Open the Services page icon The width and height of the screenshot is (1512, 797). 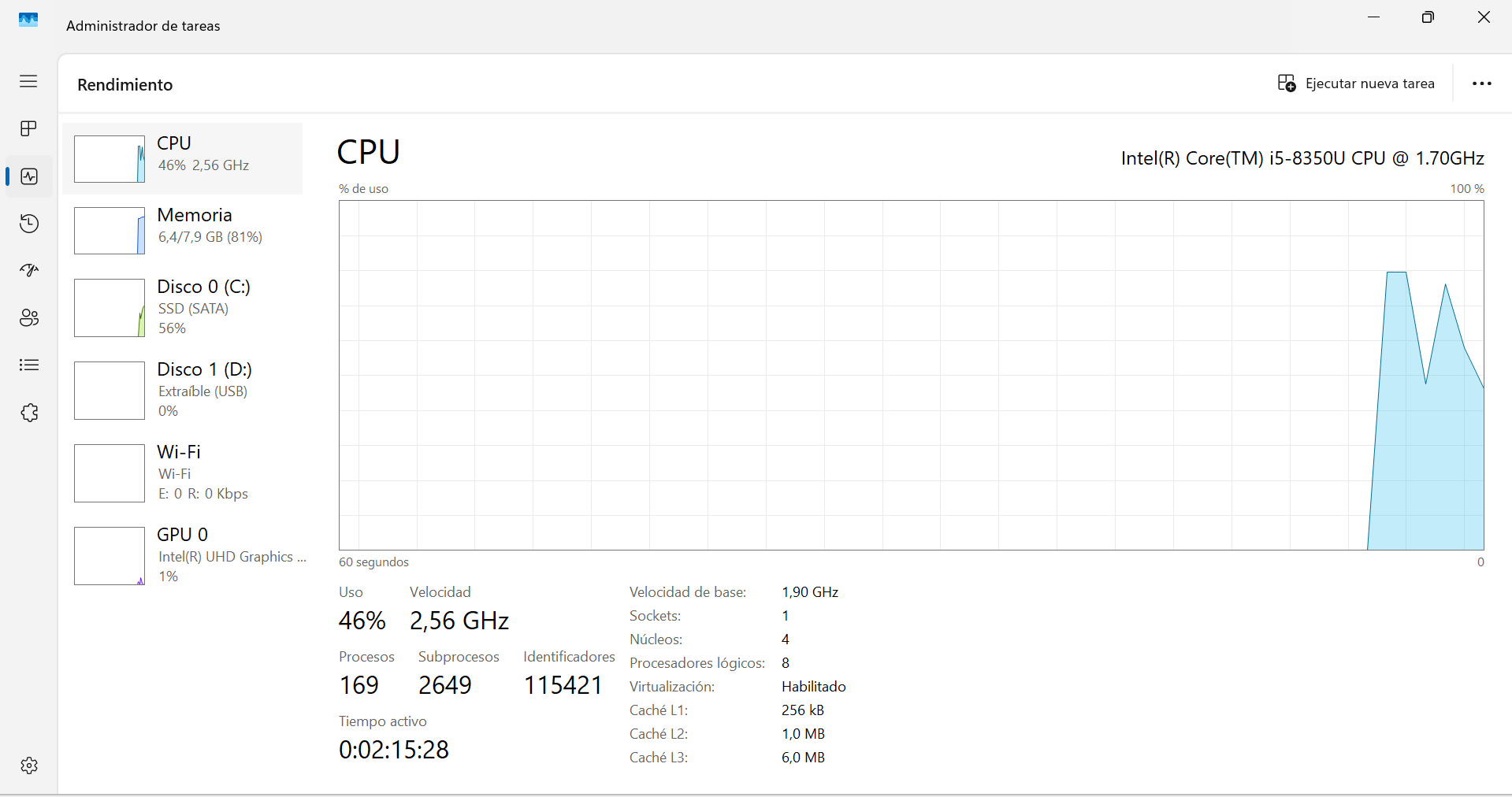coord(29,413)
